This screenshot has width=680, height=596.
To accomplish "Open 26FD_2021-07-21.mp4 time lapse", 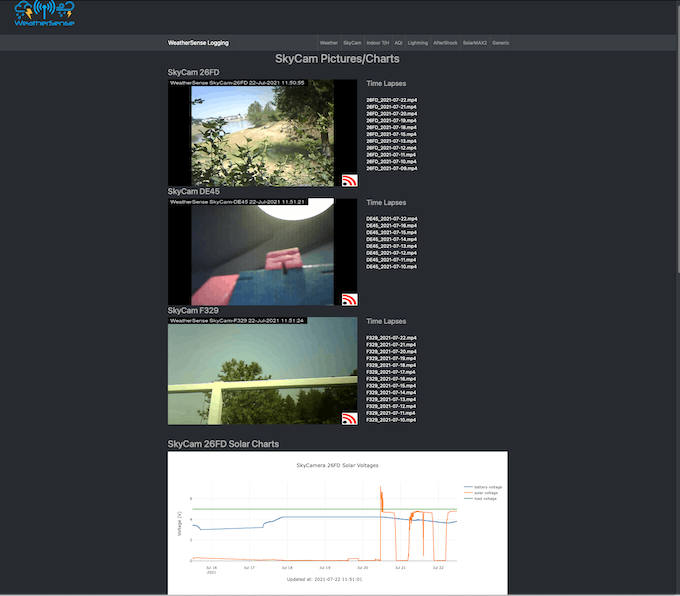I will (392, 107).
